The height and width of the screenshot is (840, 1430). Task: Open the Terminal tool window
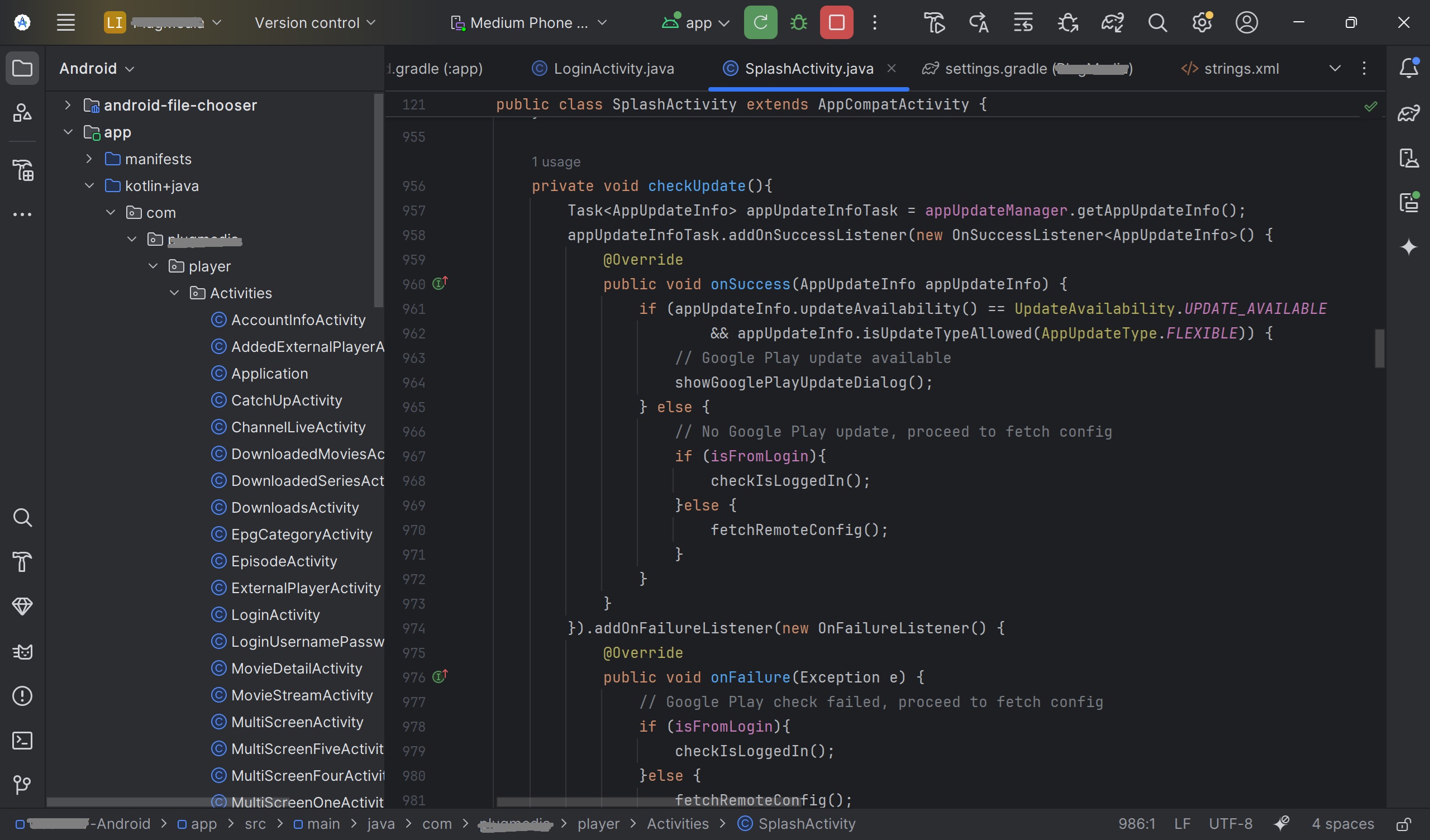coord(22,740)
